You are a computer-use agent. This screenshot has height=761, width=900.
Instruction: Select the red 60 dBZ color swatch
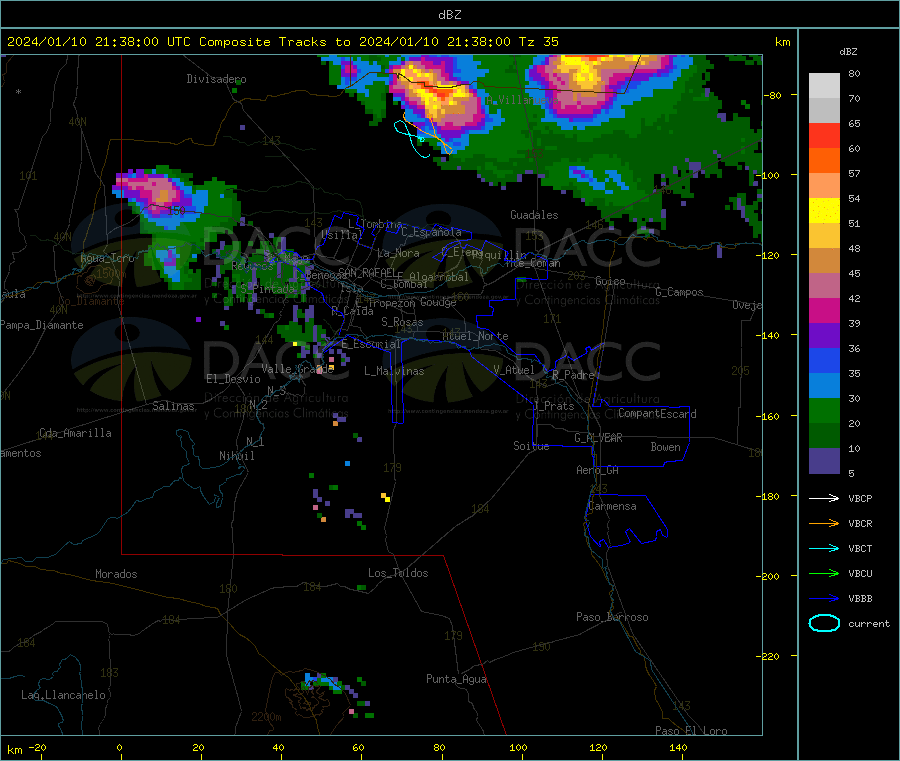[x=824, y=136]
